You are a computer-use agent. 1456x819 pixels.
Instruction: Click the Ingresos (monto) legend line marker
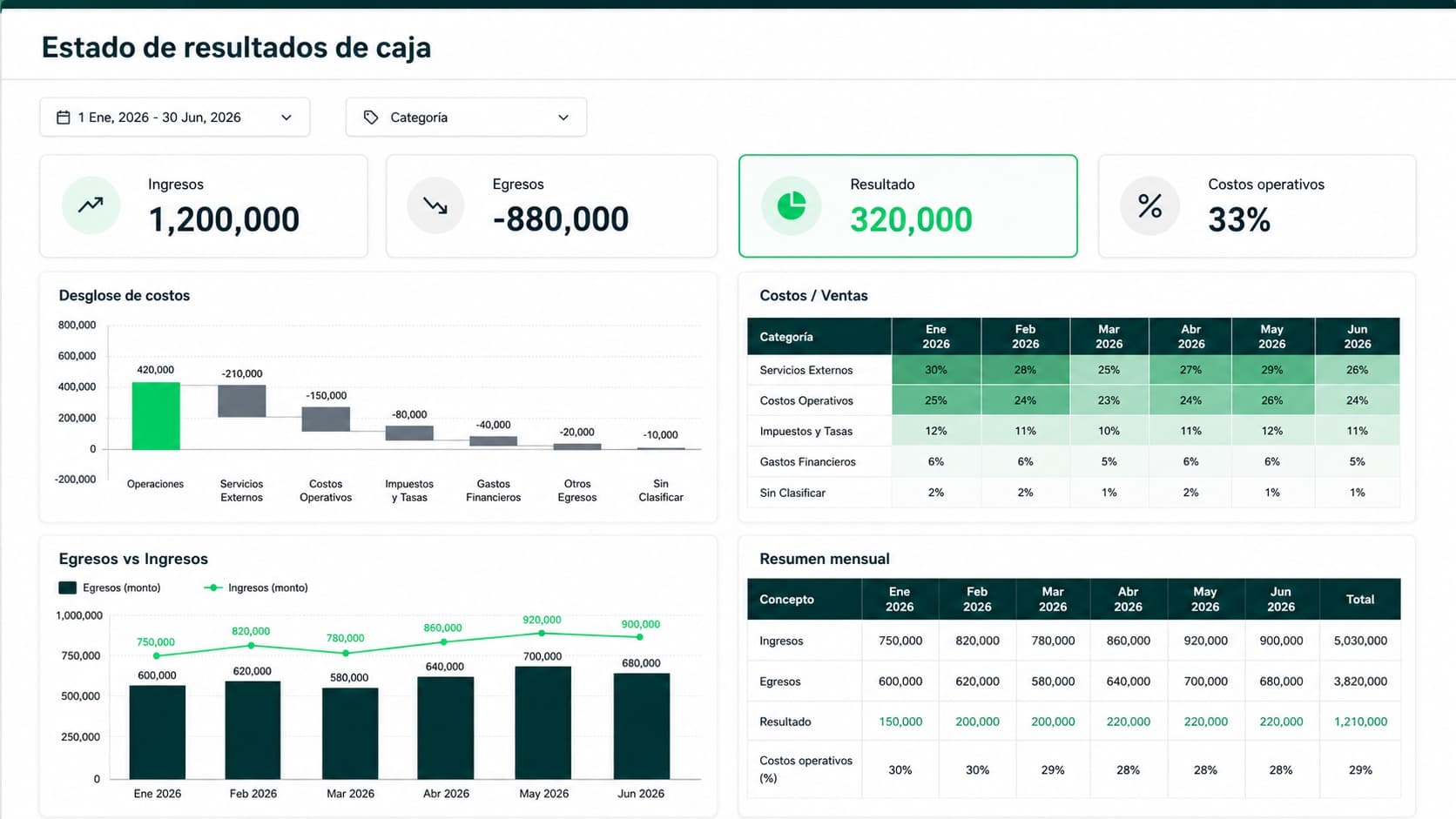click(x=212, y=587)
